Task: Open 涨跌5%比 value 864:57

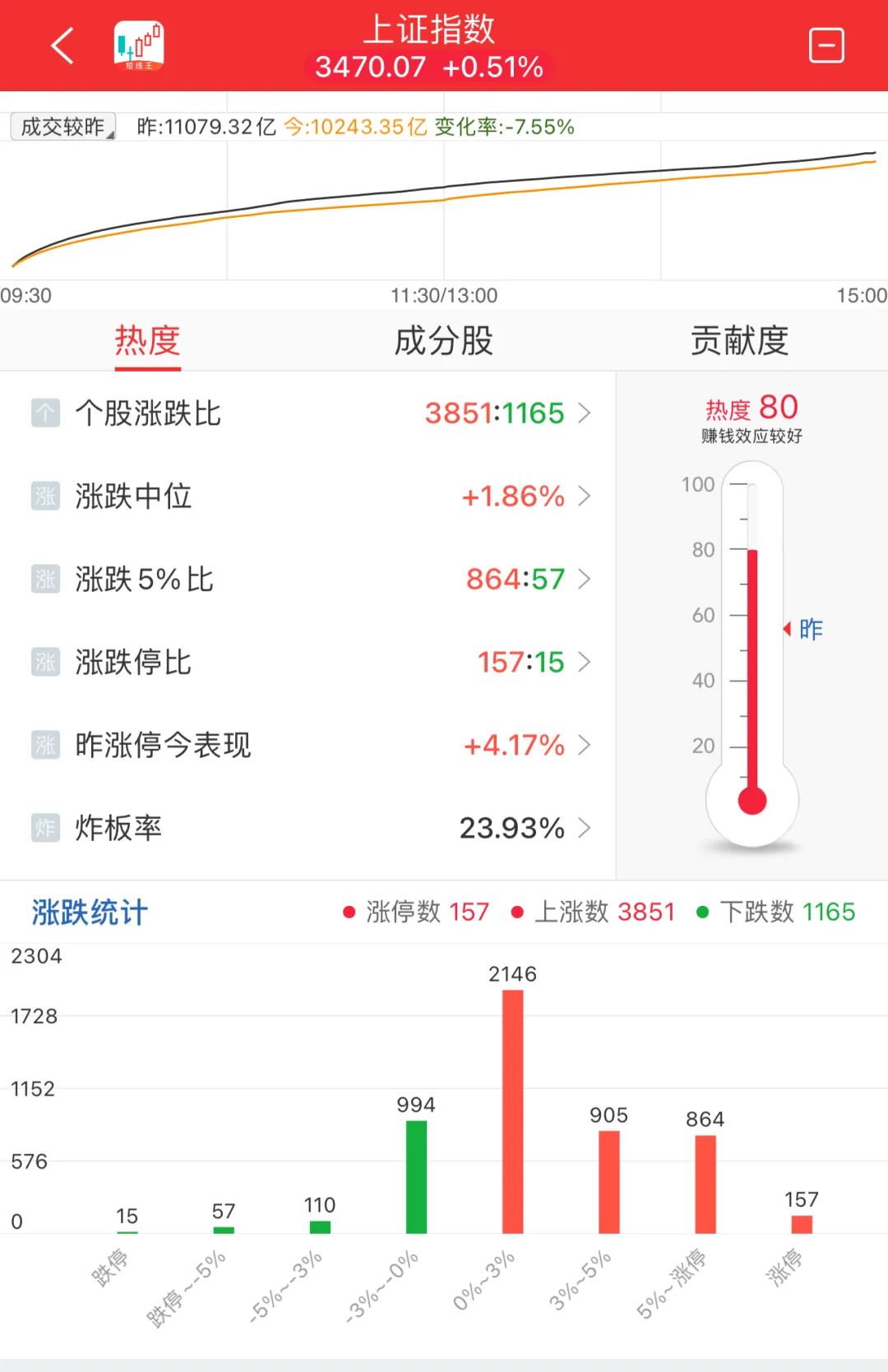Action: tap(516, 579)
